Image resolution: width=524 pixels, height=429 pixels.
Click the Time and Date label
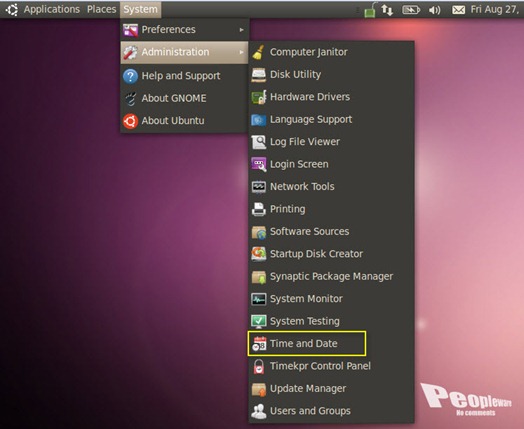[x=303, y=343]
